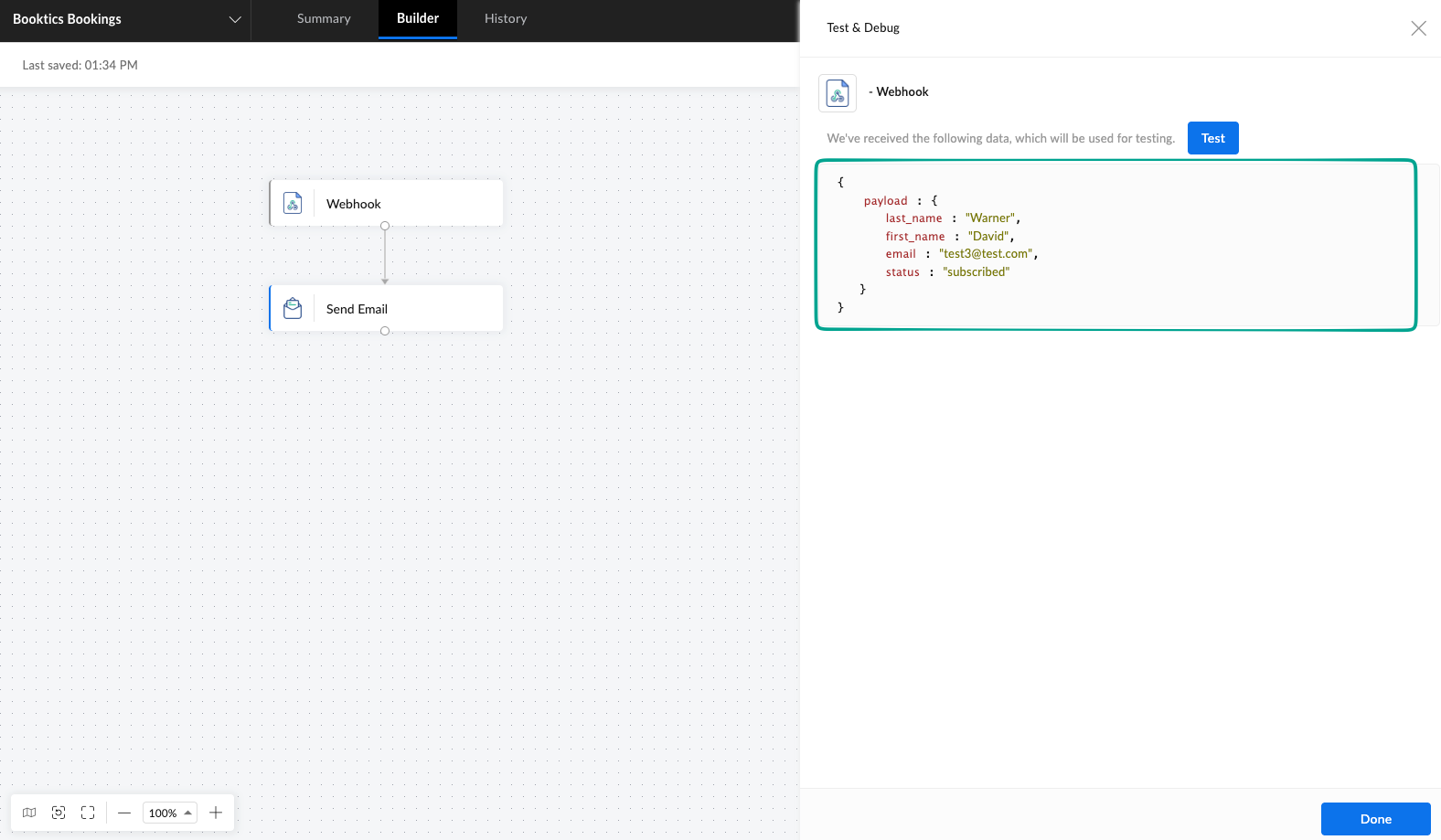Click the payload key in JSON data
The image size is (1441, 840).
885,201
